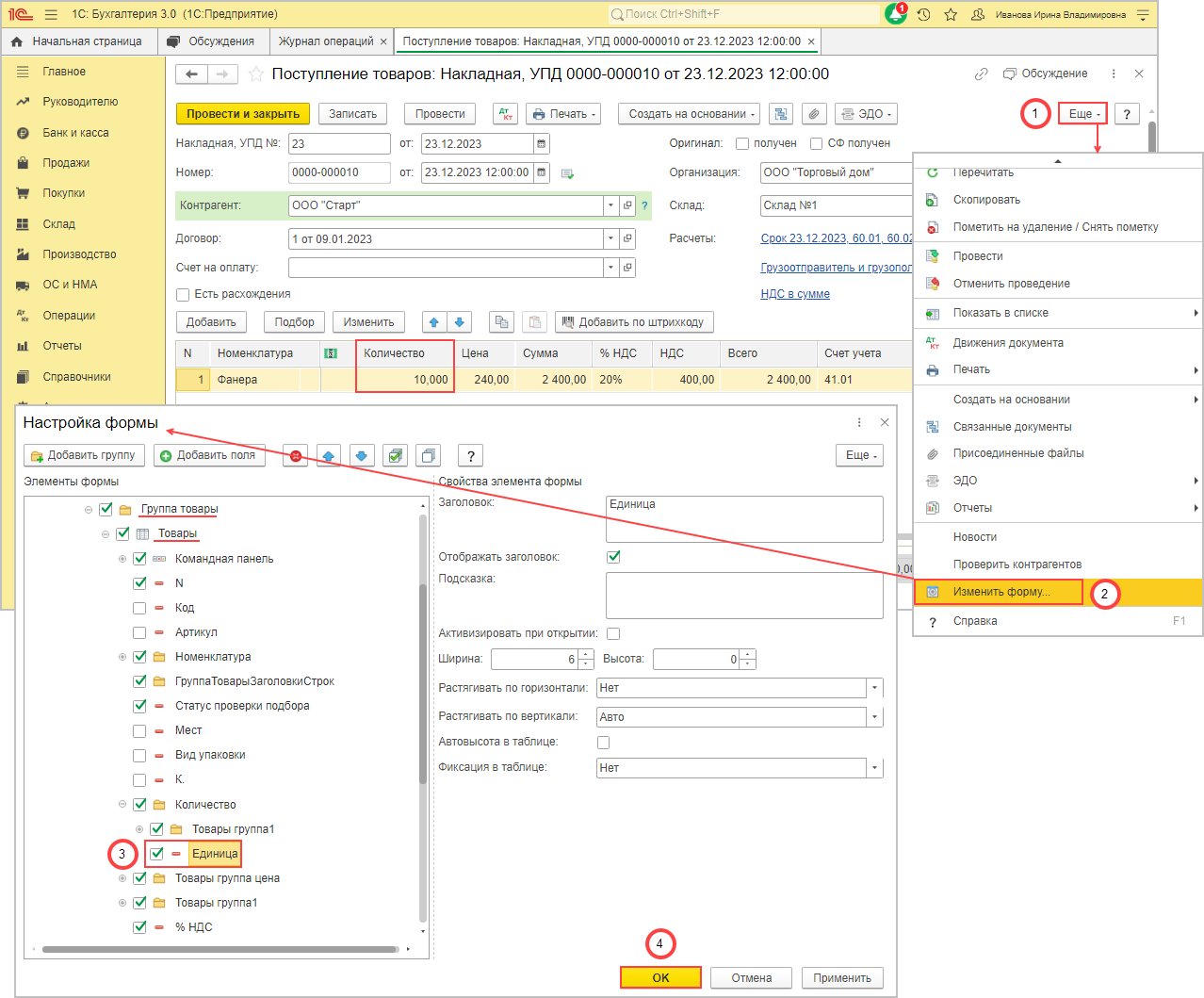Open Растягивать по горизонтали dropdown
This screenshot has height=998, width=1204.
tap(875, 688)
